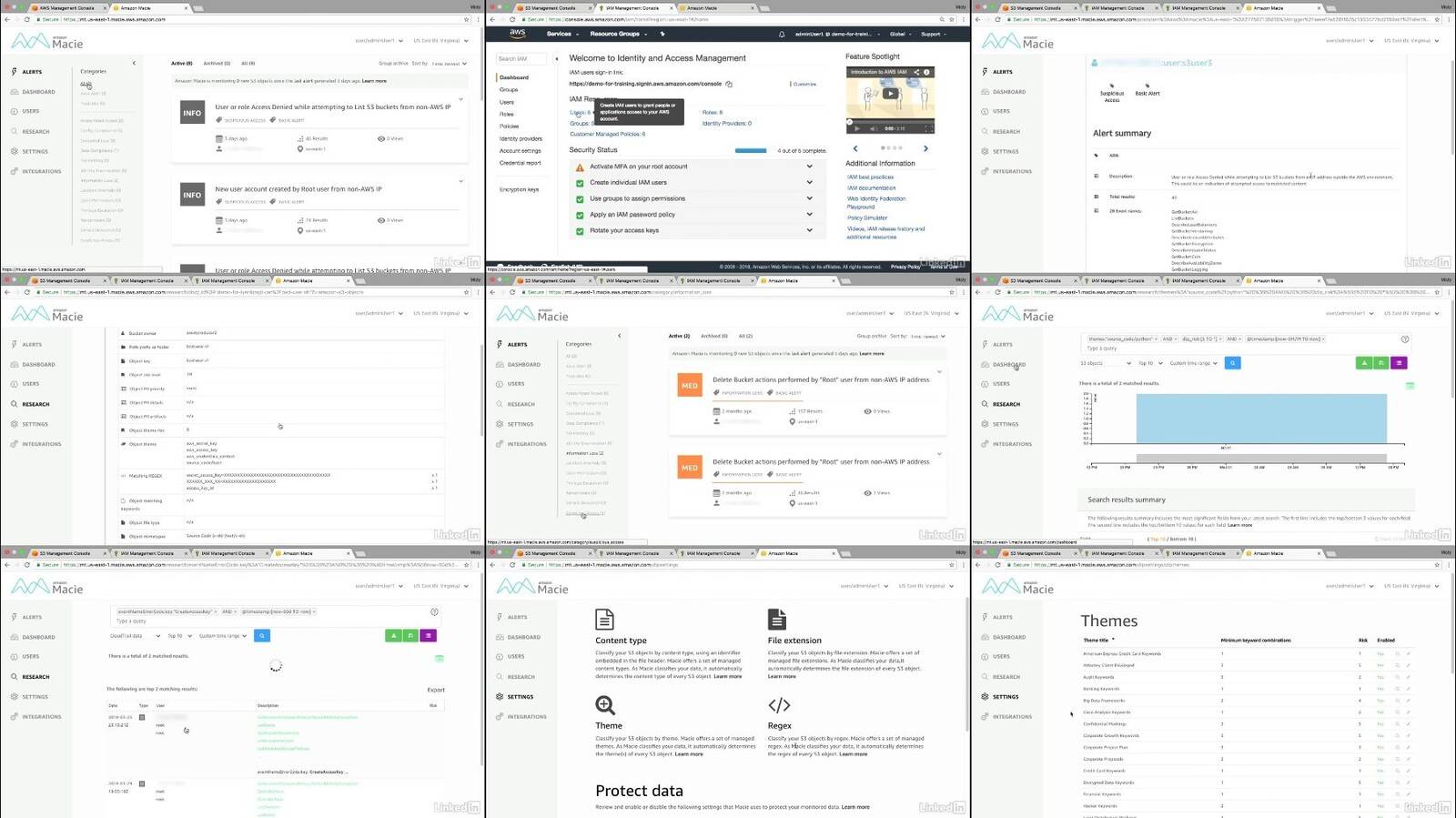Click the Search IAM input field

pos(521,59)
